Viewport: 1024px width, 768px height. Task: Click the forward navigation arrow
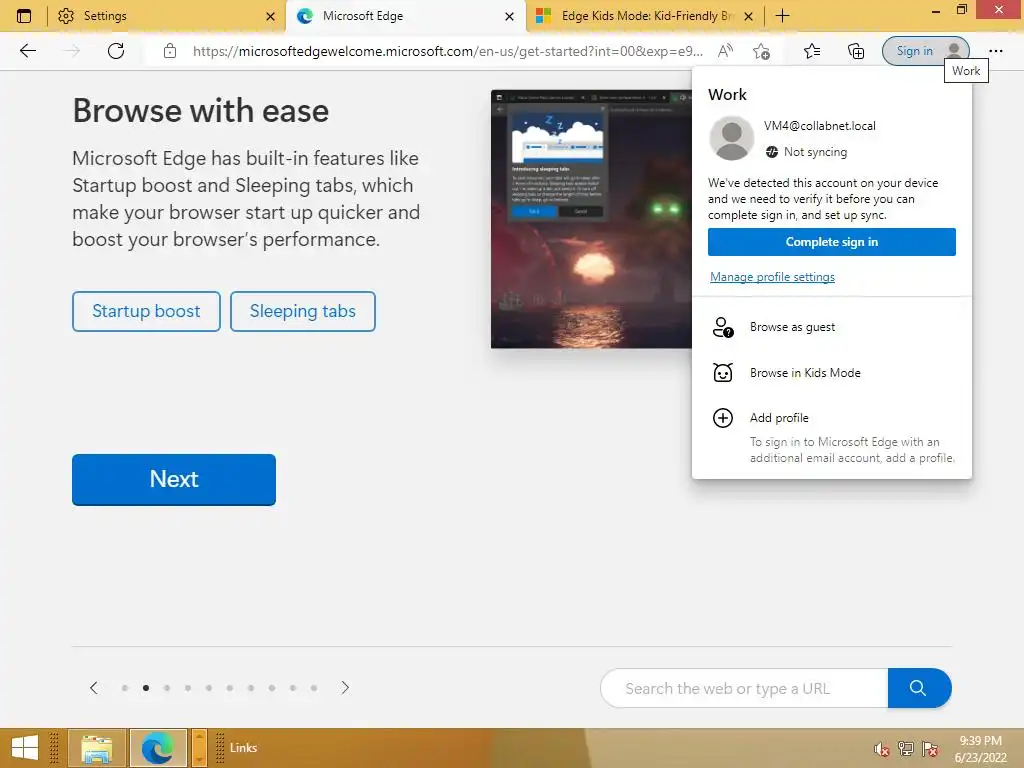[72, 51]
